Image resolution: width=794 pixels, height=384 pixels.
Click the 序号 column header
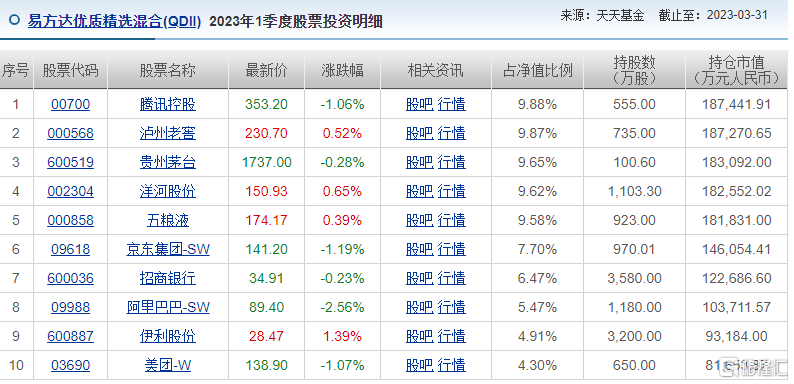16,70
